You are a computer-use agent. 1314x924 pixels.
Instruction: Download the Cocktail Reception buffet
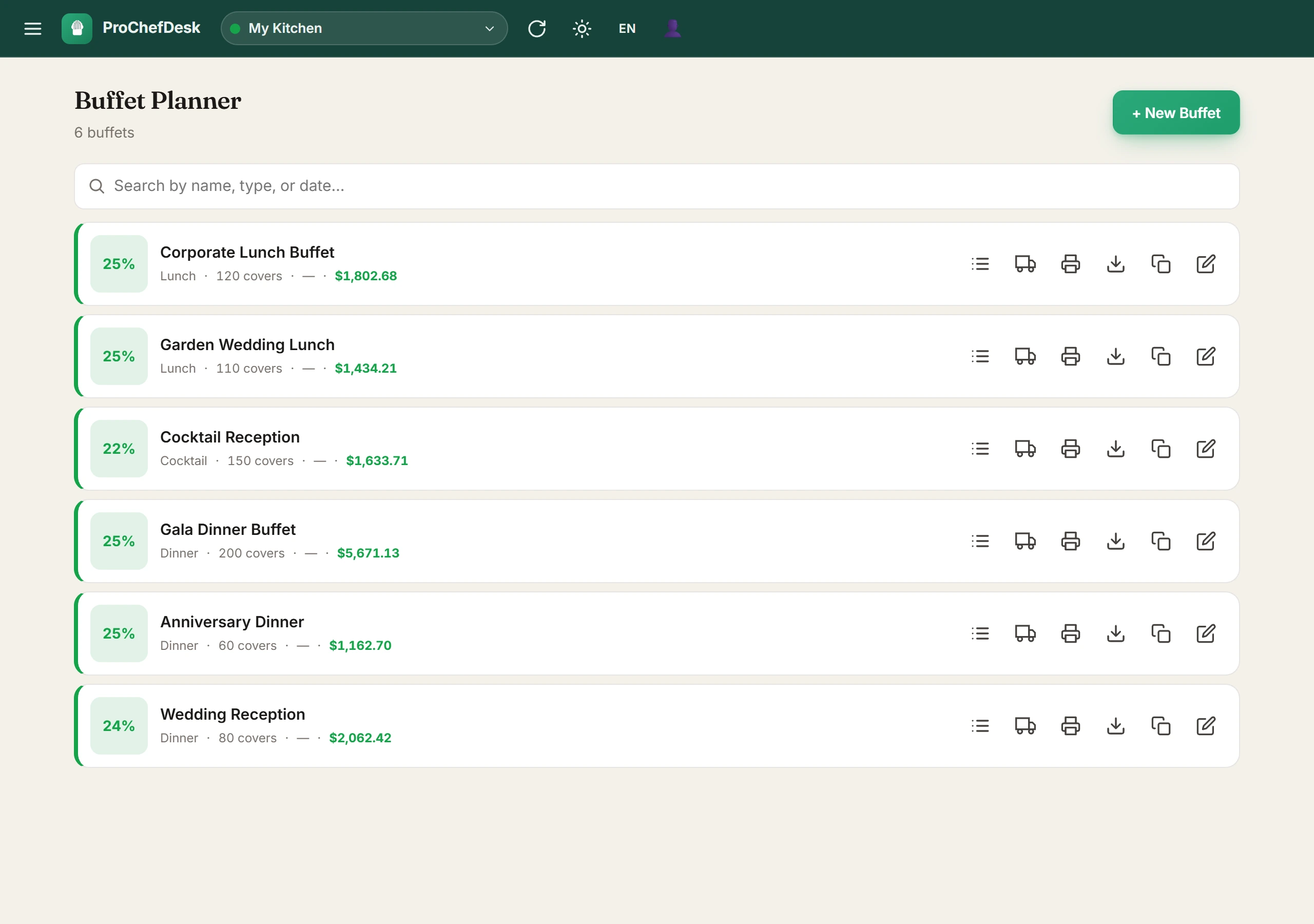point(1115,449)
